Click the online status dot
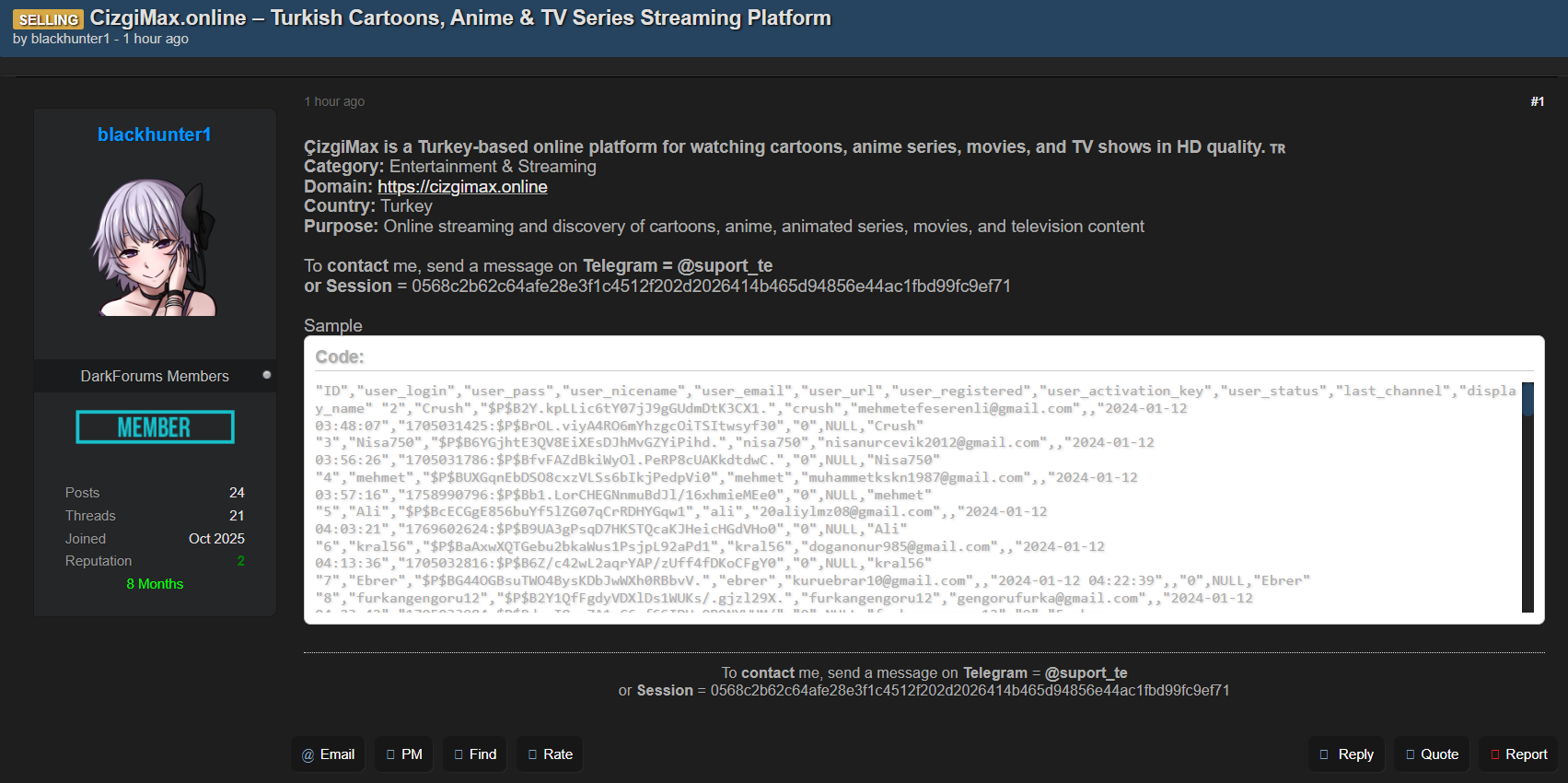Viewport: 1568px width, 783px height. tap(266, 375)
